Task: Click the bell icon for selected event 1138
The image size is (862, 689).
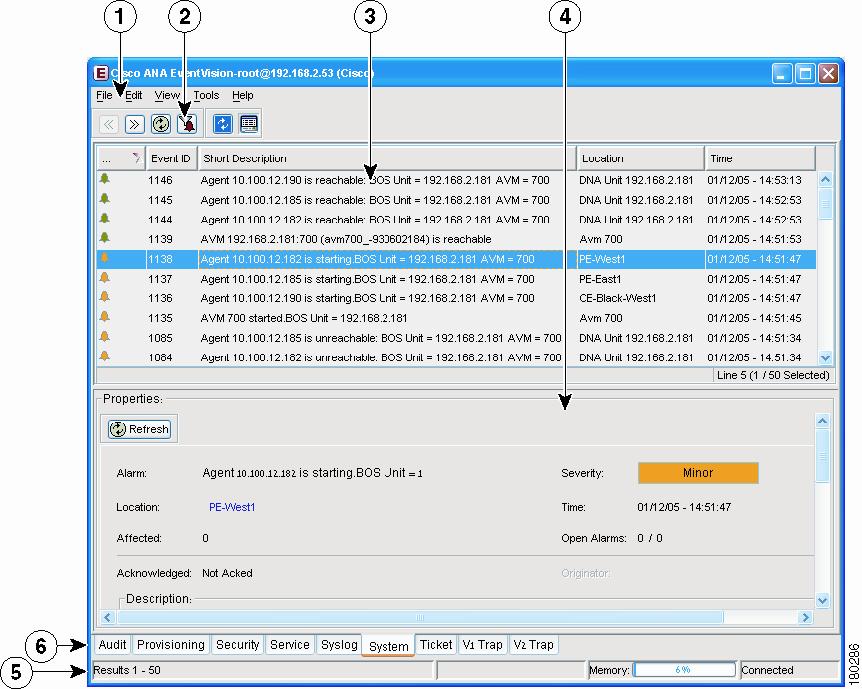Action: [x=104, y=258]
